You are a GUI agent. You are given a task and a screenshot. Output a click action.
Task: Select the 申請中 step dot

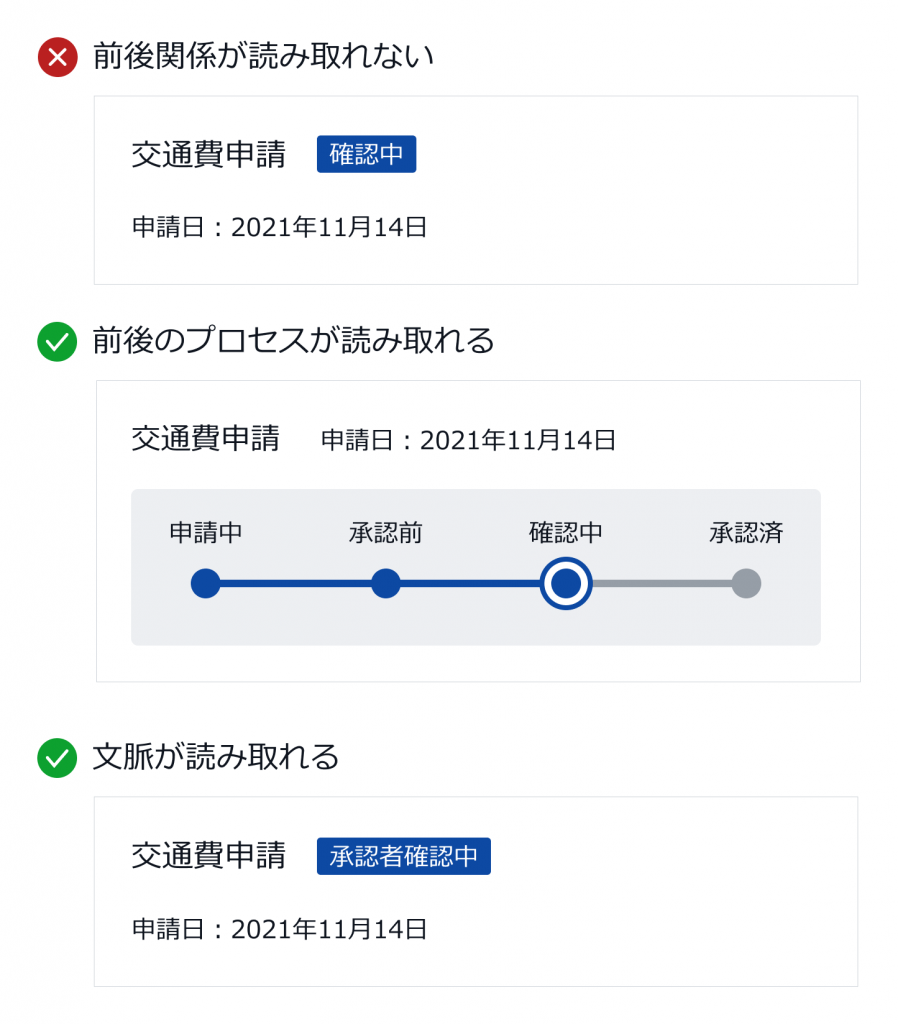point(206,583)
